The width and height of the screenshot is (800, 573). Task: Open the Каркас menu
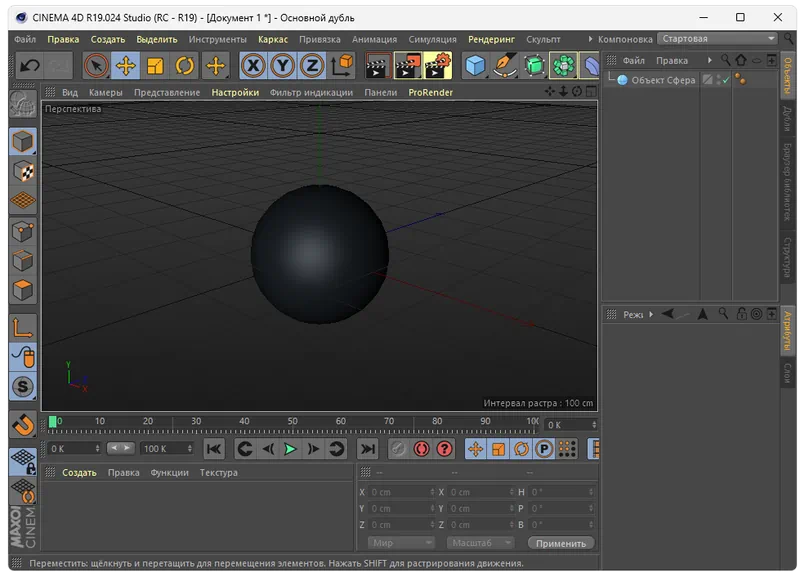point(273,39)
